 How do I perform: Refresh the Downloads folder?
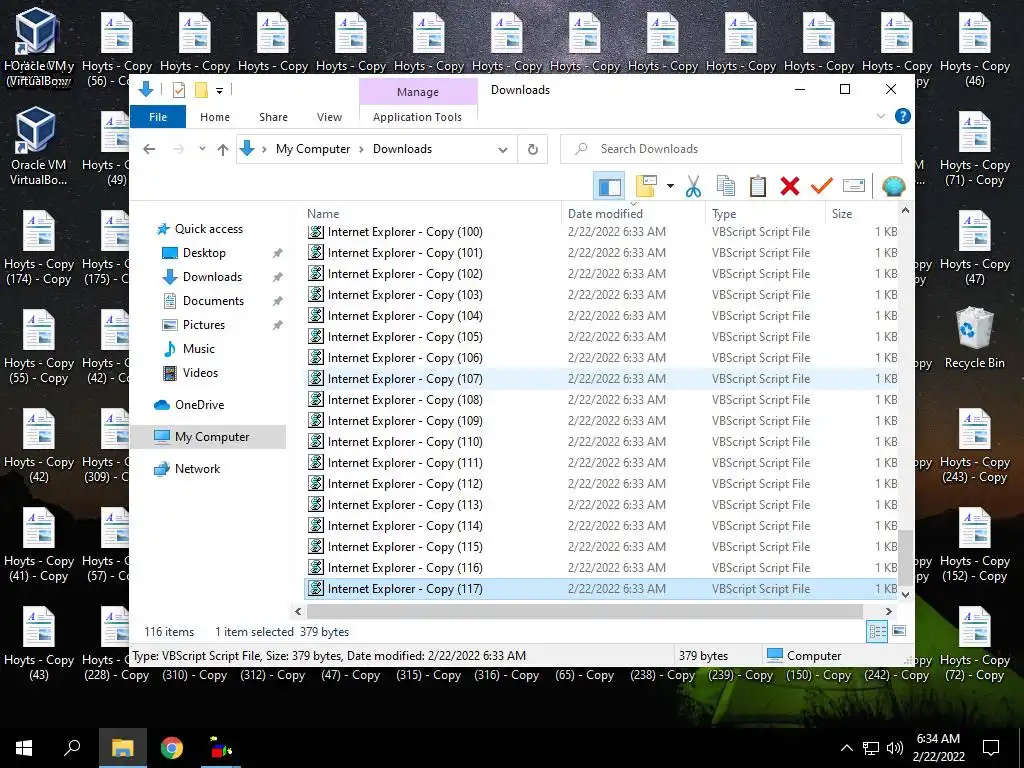[x=533, y=150]
